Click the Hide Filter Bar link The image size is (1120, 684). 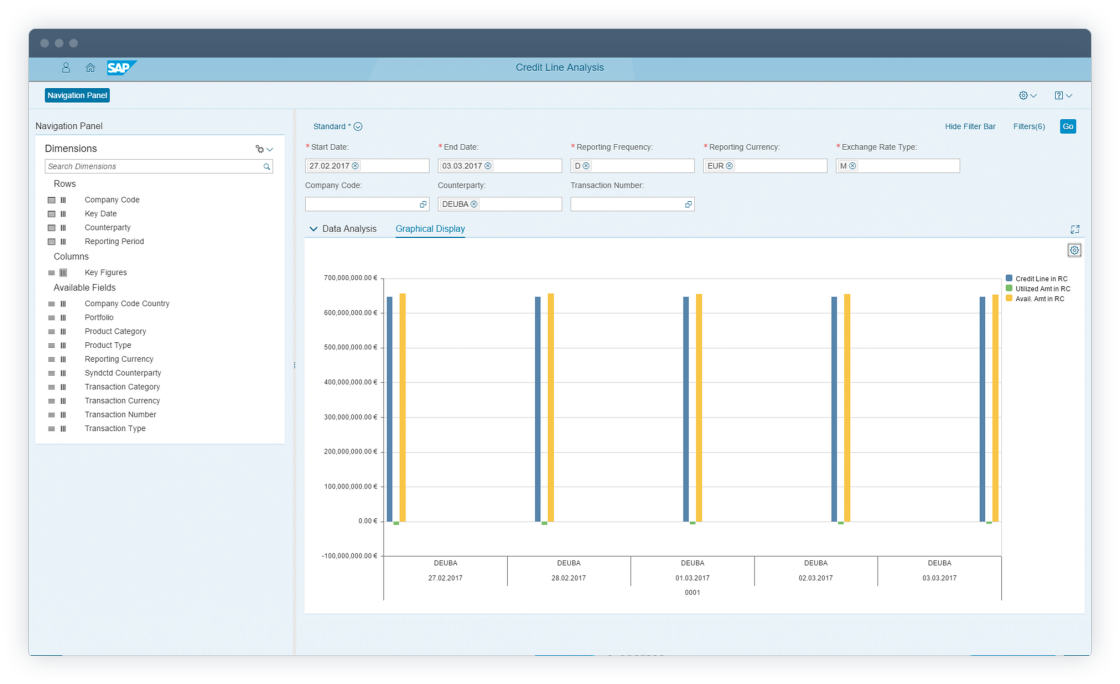(970, 127)
